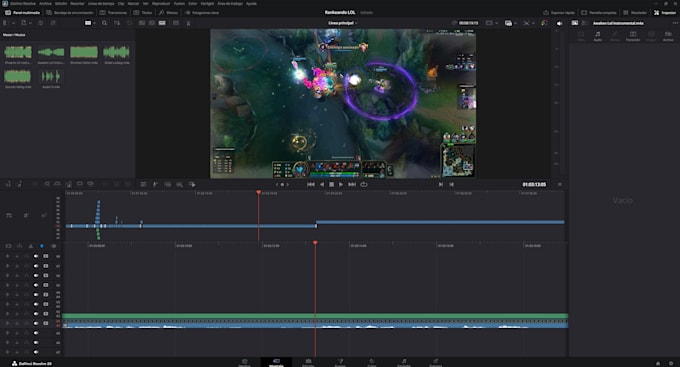Go to next clip icon

pyautogui.click(x=451, y=184)
